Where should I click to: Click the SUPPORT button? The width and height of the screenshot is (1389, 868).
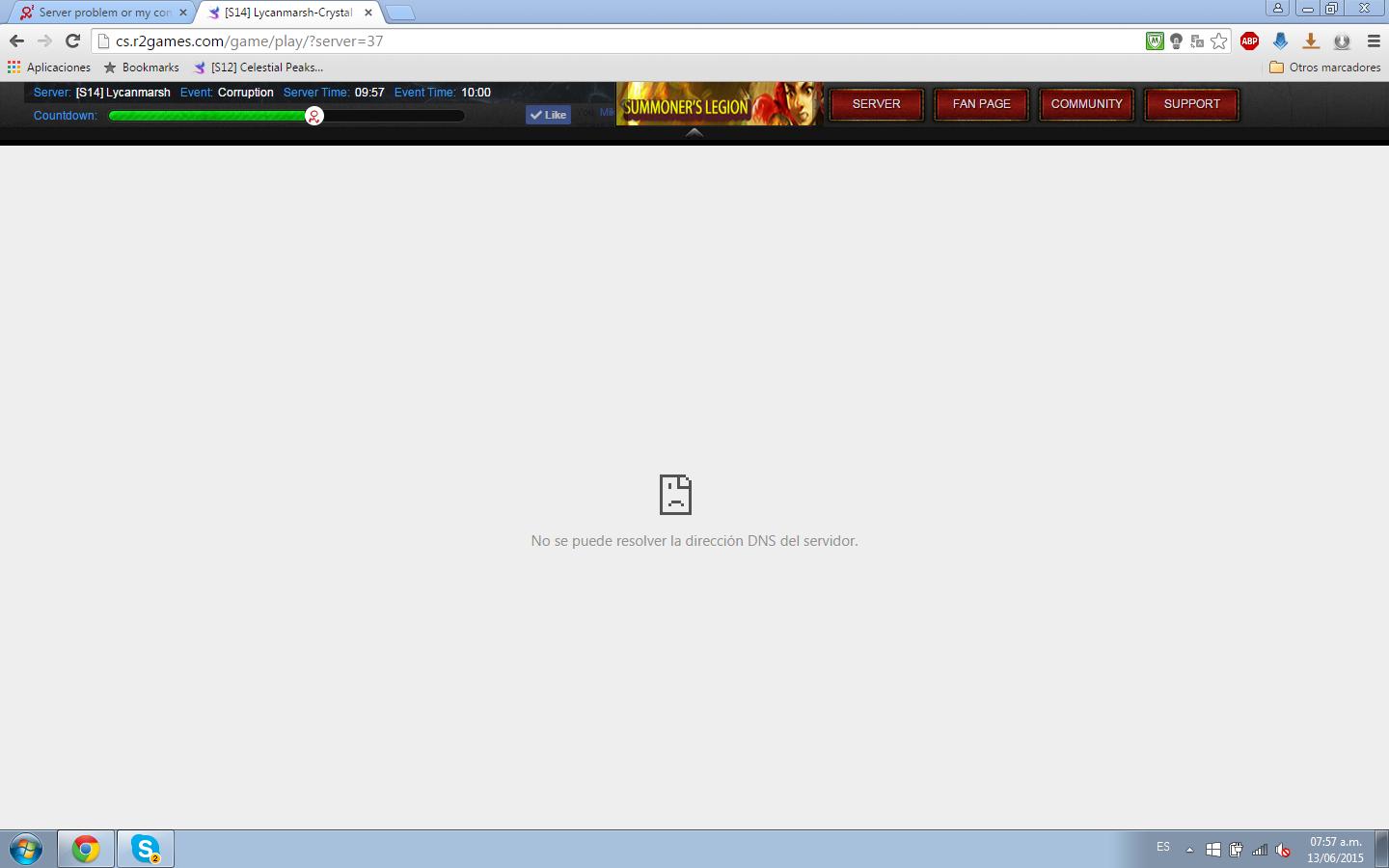coord(1191,104)
